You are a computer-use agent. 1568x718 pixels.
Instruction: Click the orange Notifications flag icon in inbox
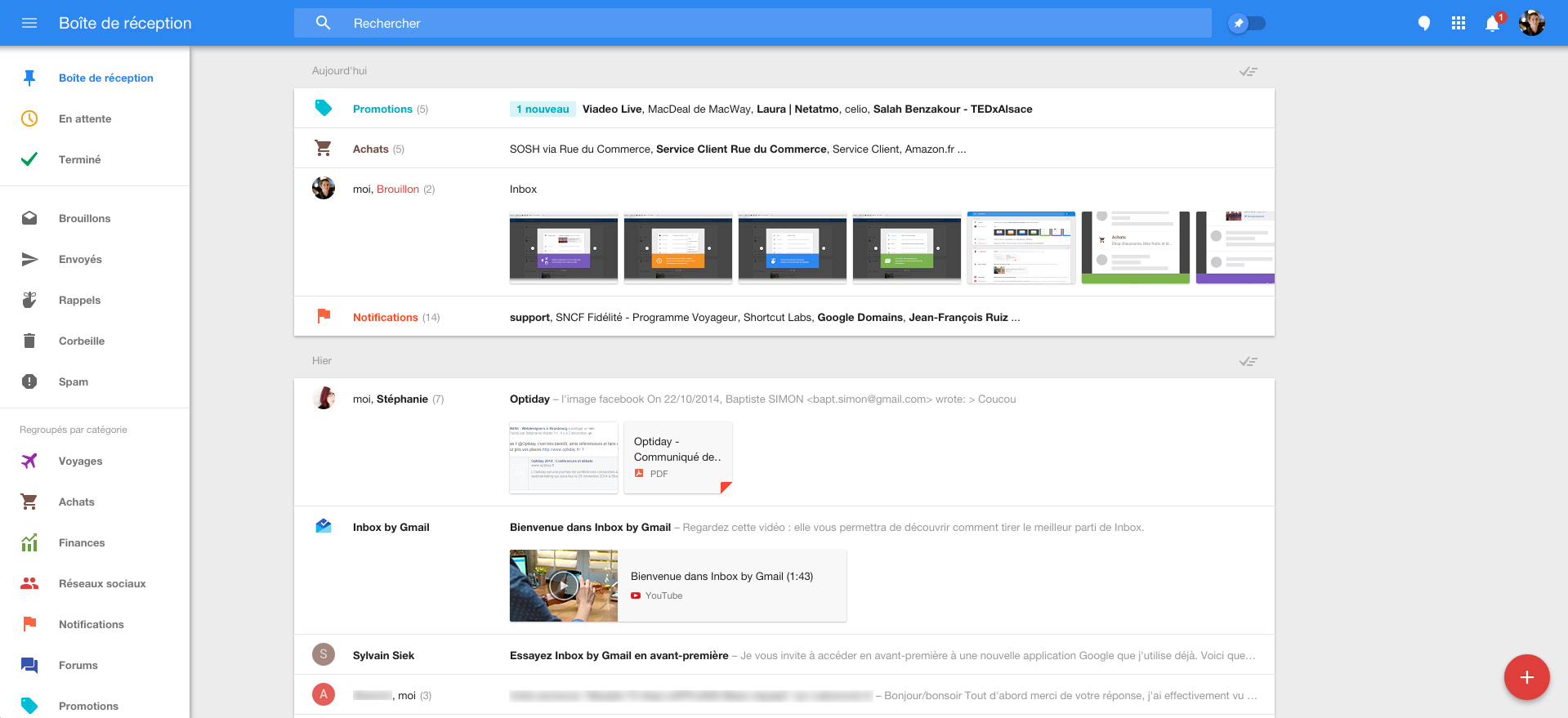[324, 316]
